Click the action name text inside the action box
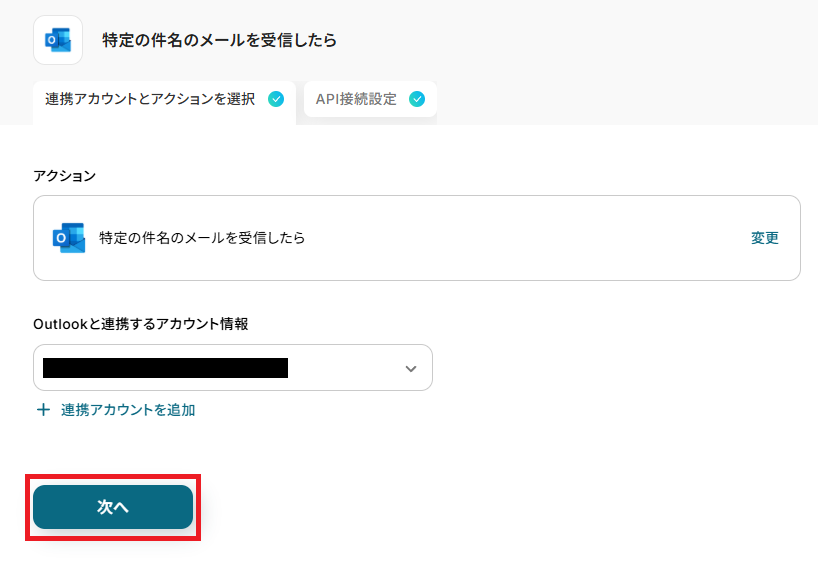The width and height of the screenshot is (818, 571). (202, 238)
